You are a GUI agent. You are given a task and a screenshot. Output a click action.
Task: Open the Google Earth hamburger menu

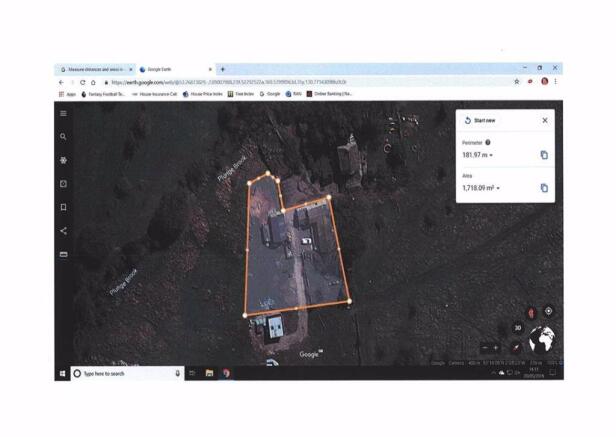[63, 114]
